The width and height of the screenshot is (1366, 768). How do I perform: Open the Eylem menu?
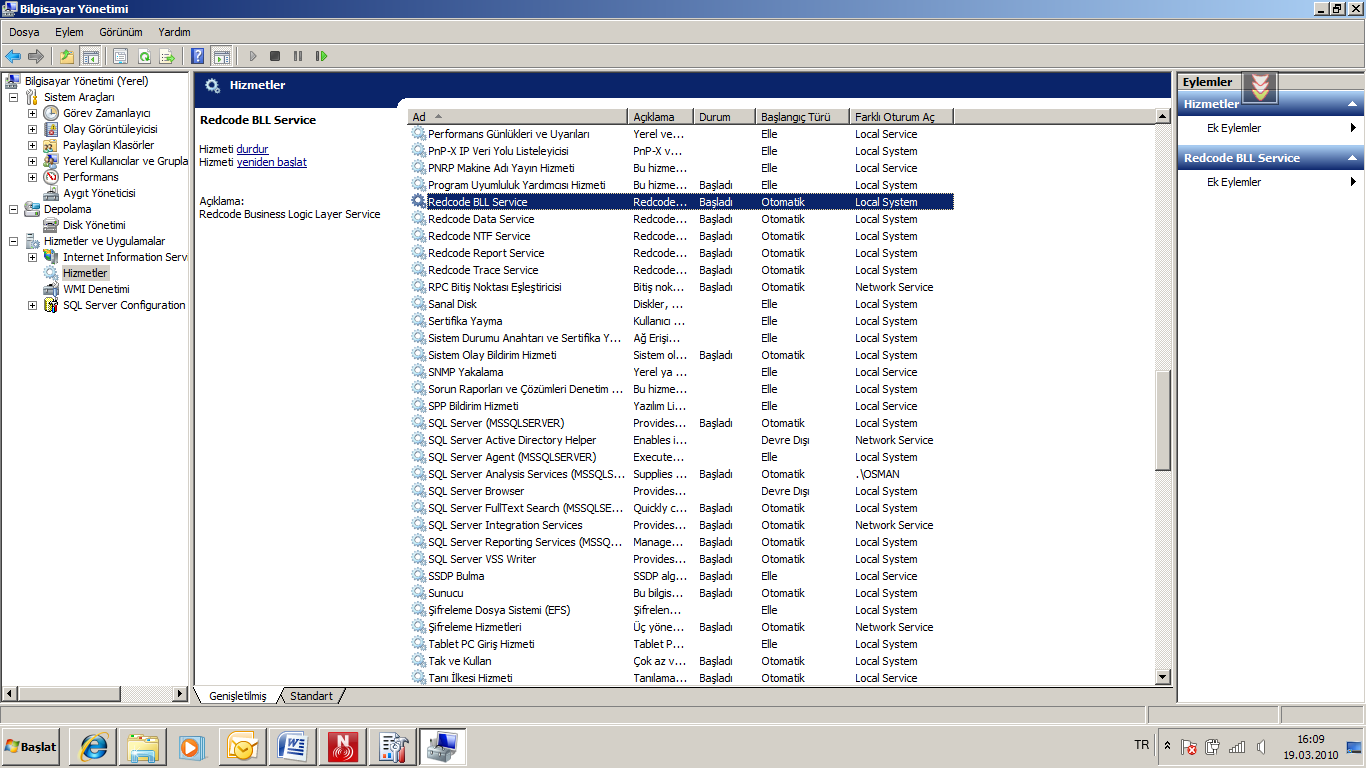69,32
